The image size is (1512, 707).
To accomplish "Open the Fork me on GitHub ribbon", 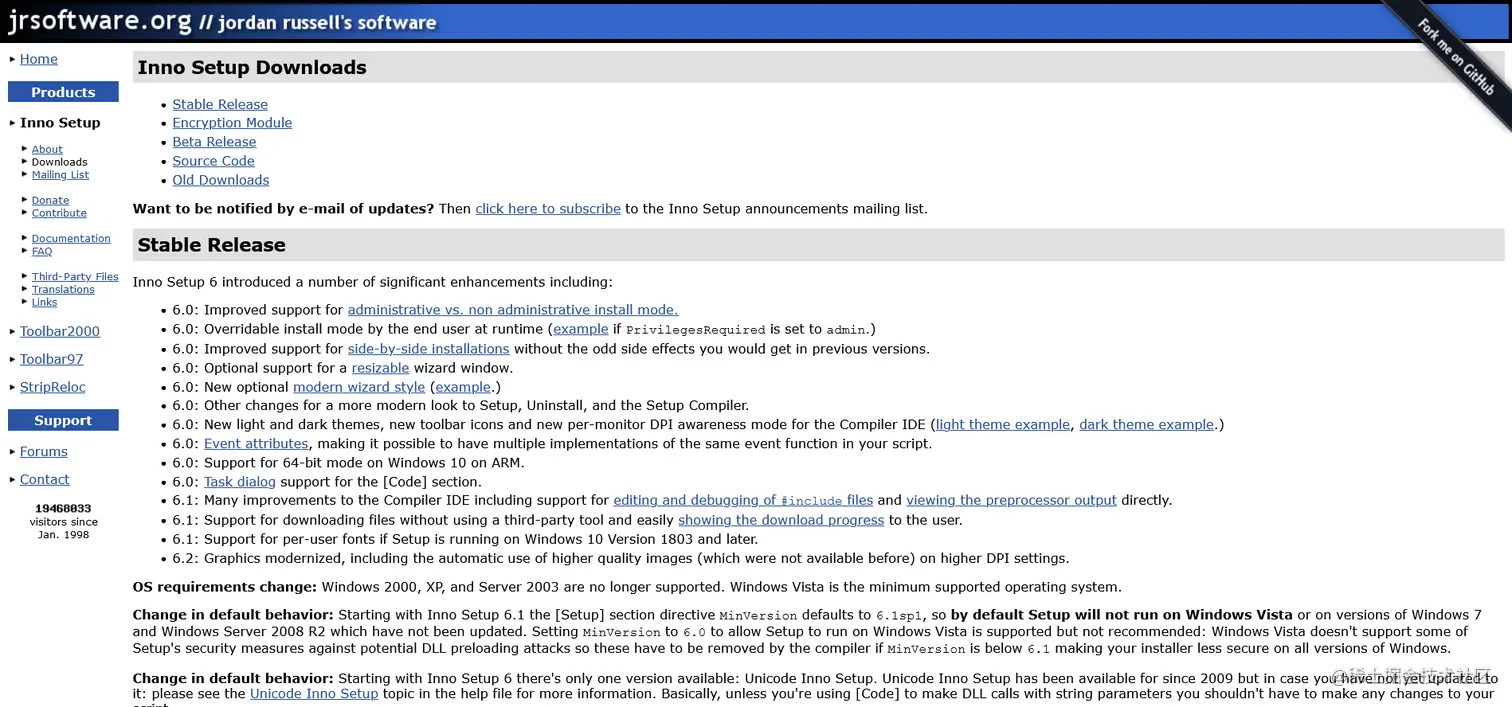I will point(1456,59).
